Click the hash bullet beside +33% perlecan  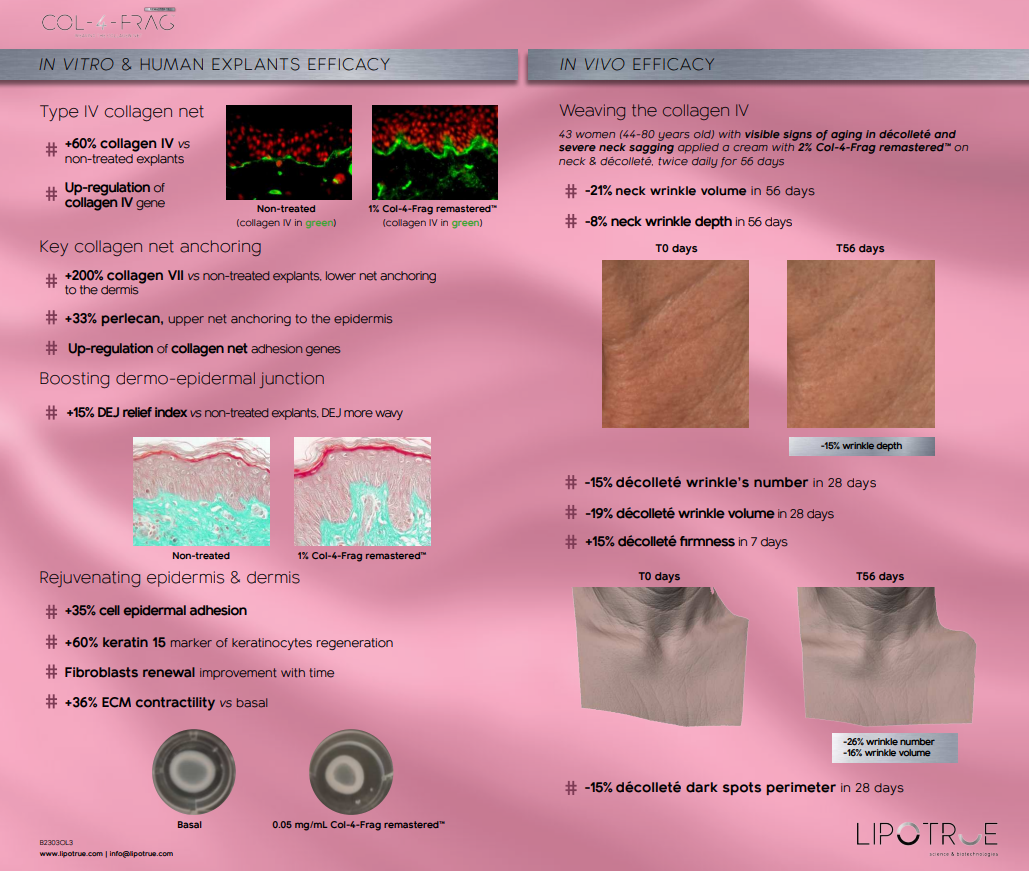point(51,318)
